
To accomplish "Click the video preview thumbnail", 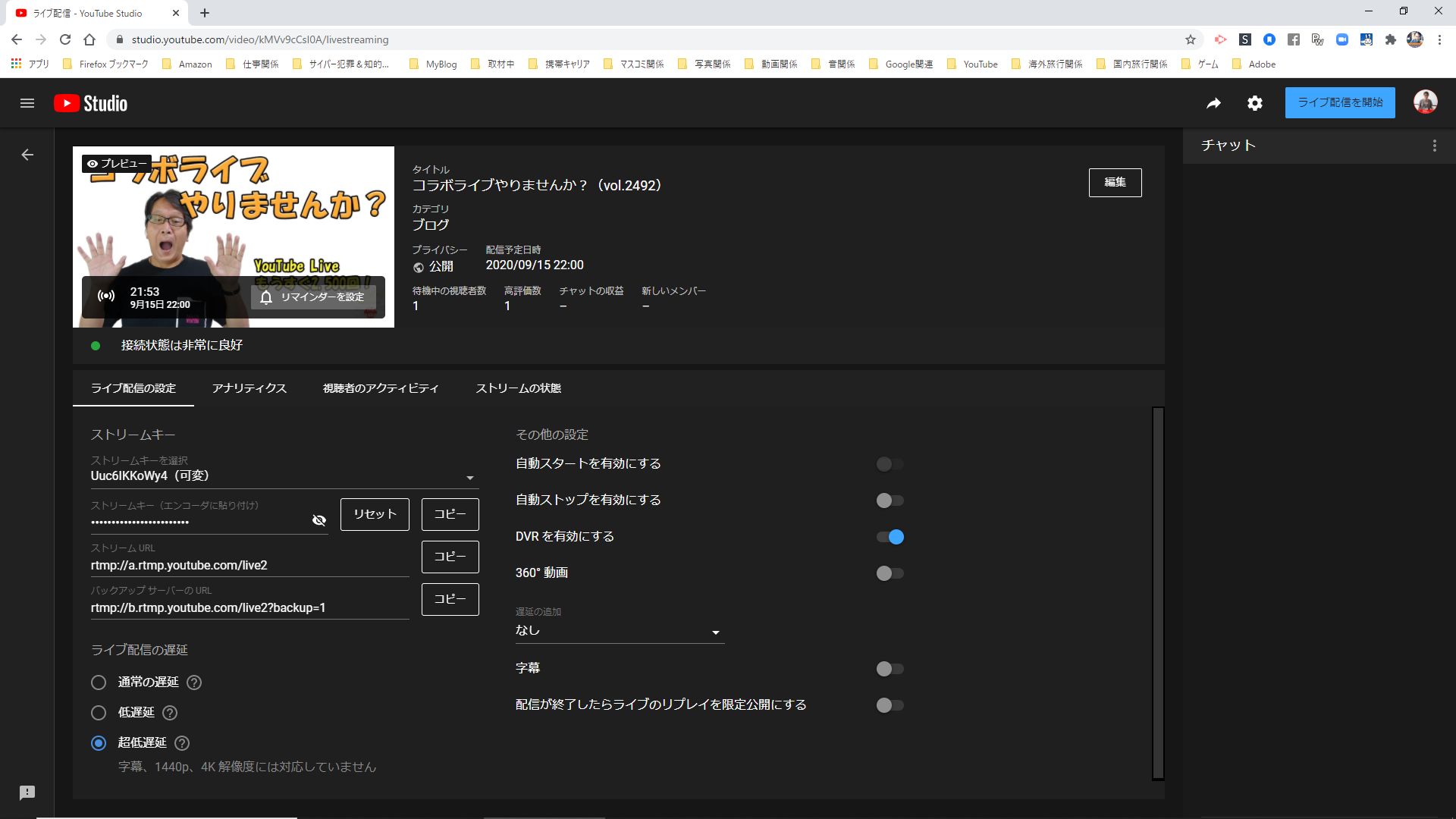I will (234, 237).
